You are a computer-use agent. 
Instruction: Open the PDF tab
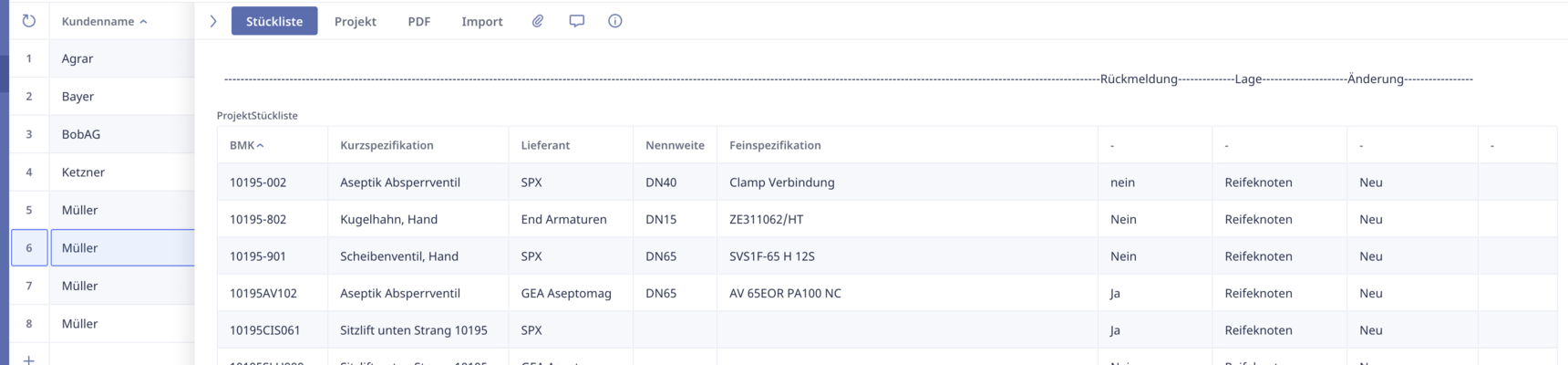[x=418, y=21]
